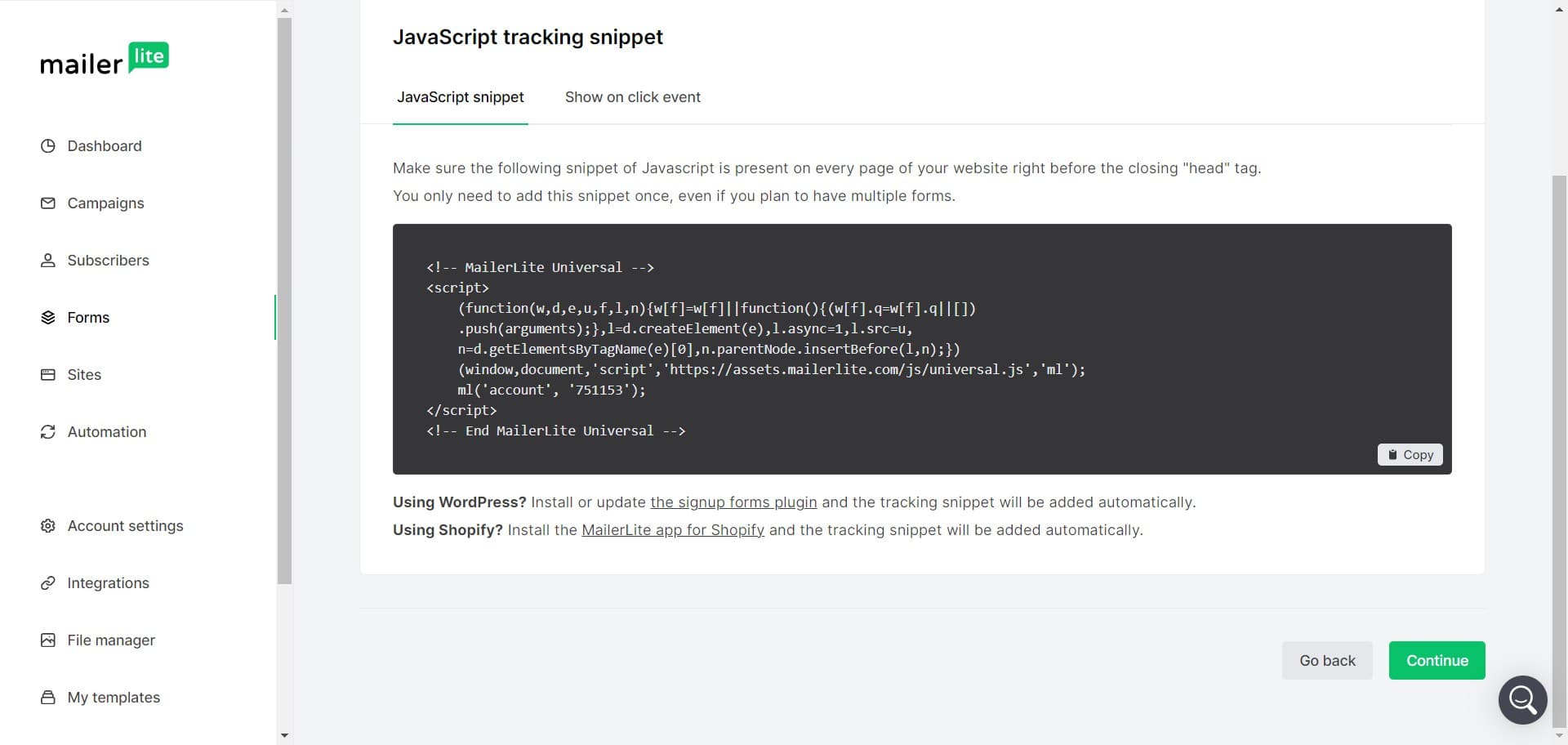The width and height of the screenshot is (1568, 745).
Task: Select the JavaScript snippet tab
Action: pos(460,97)
